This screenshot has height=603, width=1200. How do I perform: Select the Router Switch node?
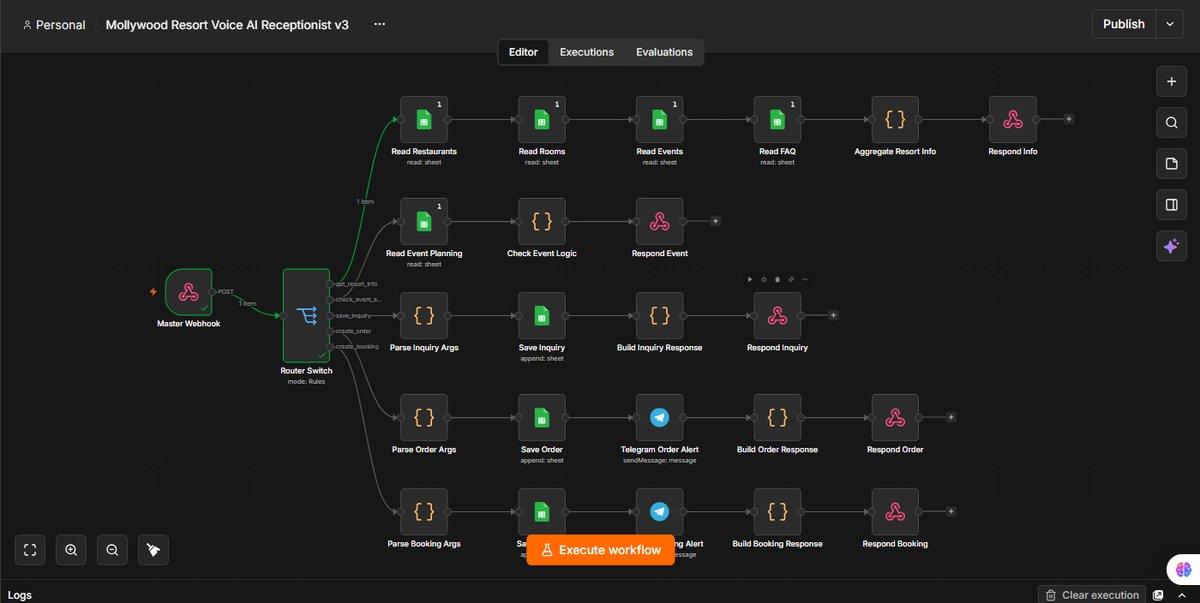point(307,315)
